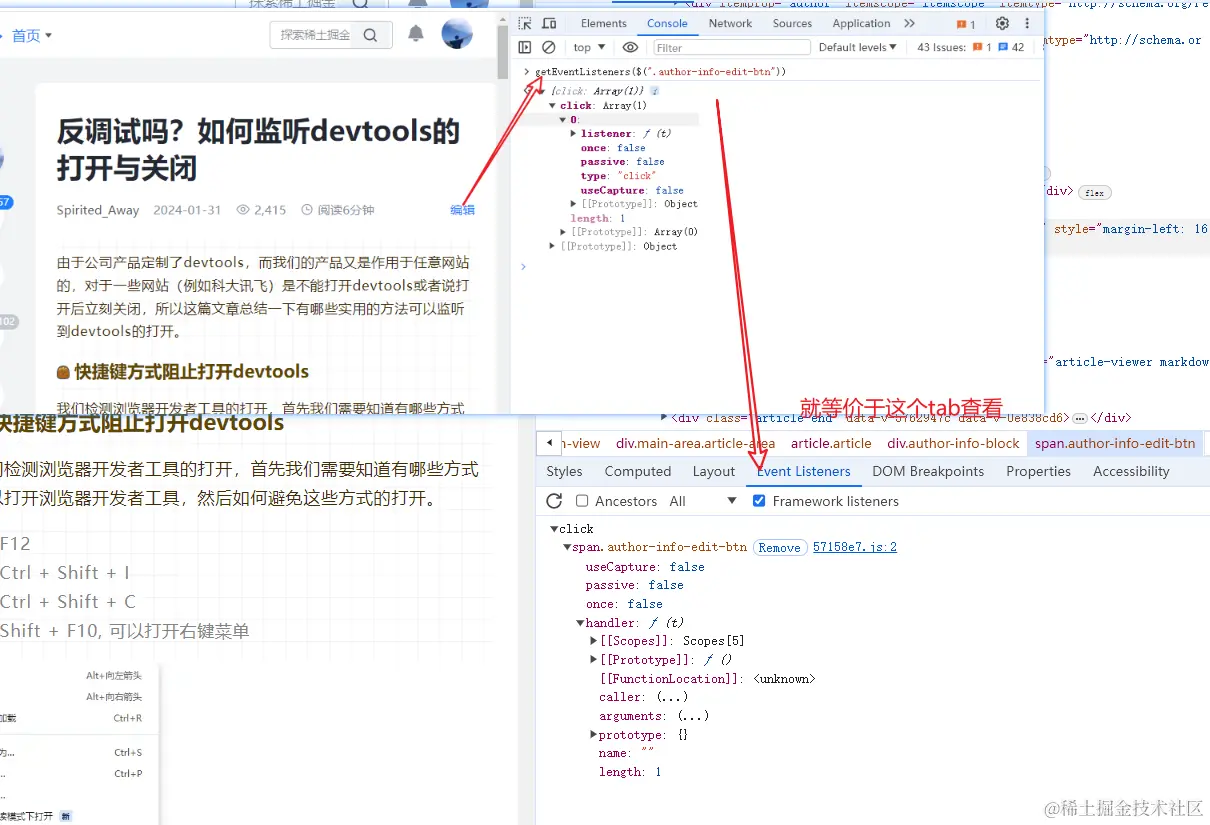The height and width of the screenshot is (825, 1210).
Task: Select the Event Listeners tab
Action: (x=804, y=471)
